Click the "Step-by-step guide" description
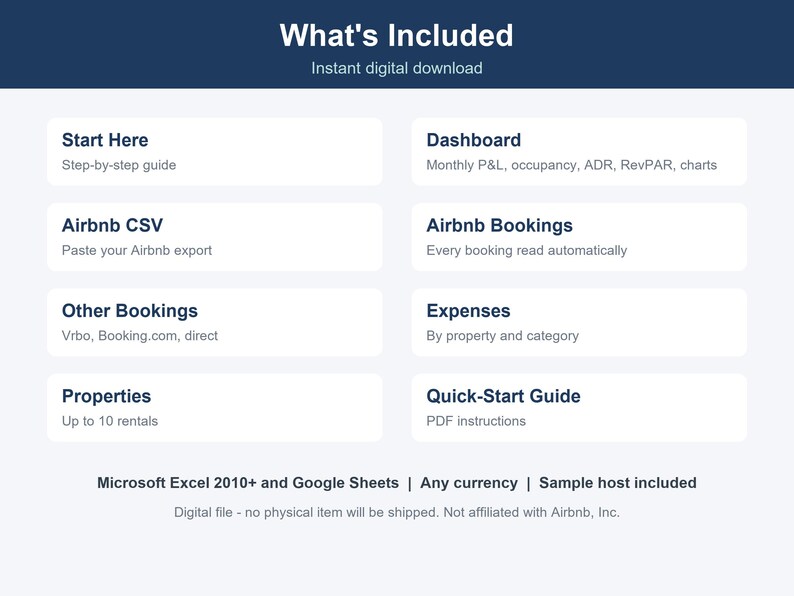794x596 pixels. point(119,165)
